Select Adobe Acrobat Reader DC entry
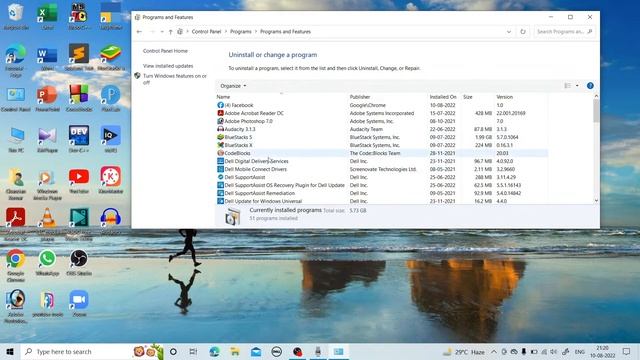The height and width of the screenshot is (360, 640). pos(382,113)
